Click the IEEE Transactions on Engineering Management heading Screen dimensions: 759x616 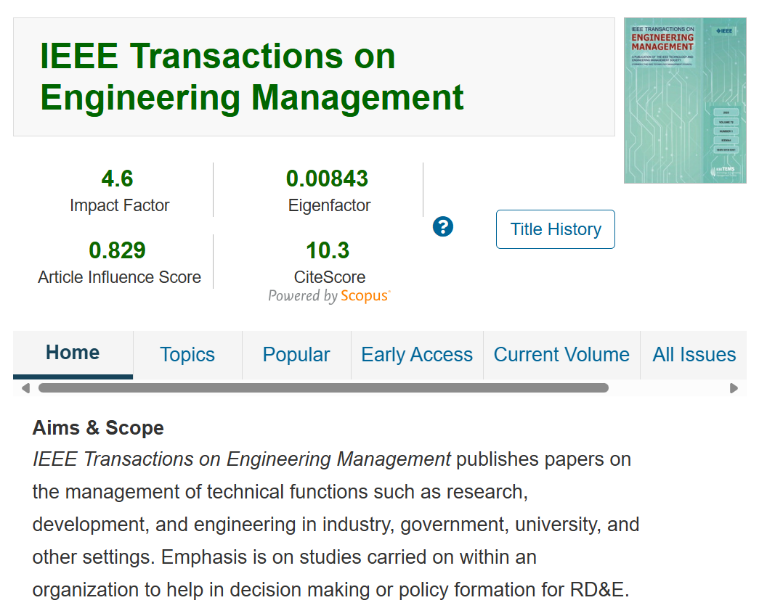pyautogui.click(x=252, y=76)
